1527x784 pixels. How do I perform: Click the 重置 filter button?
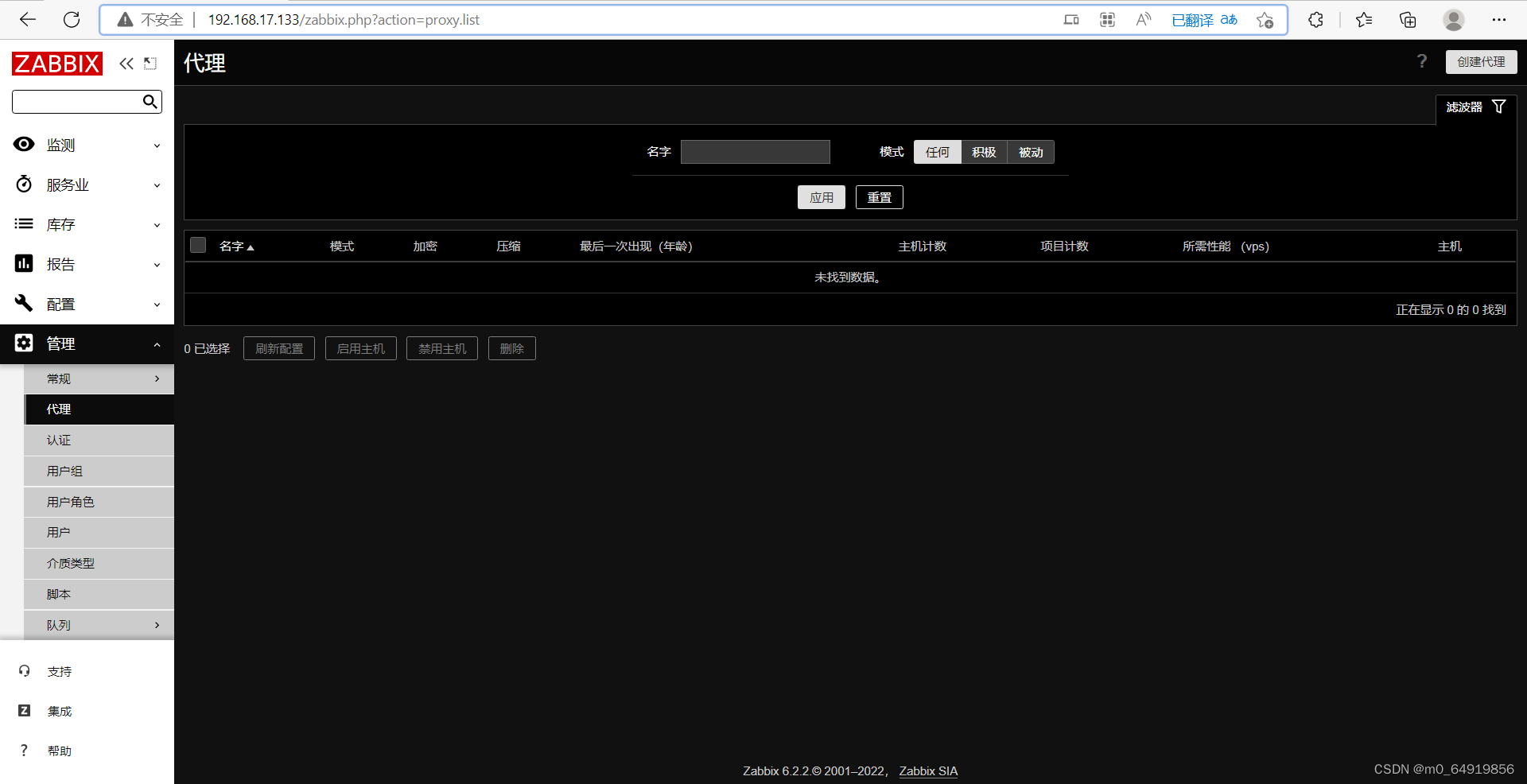(x=880, y=197)
